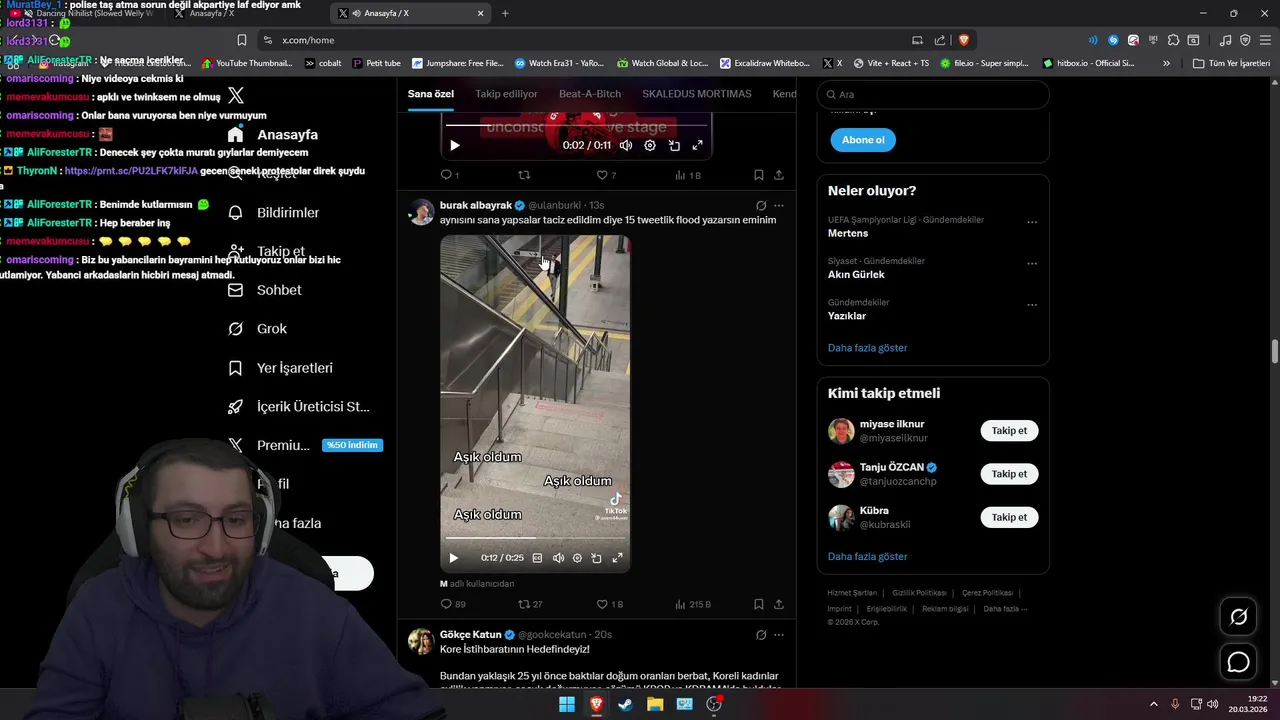Switch to the Beat-A-Bitch tab
Viewport: 1280px width, 720px height.
click(x=590, y=94)
